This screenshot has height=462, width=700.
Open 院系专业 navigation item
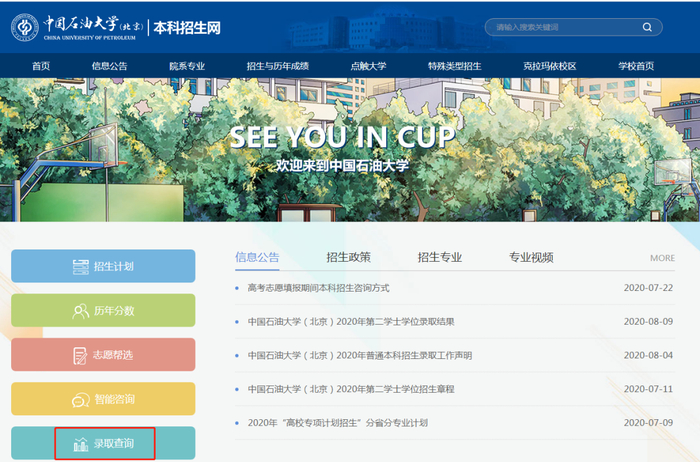click(x=187, y=66)
